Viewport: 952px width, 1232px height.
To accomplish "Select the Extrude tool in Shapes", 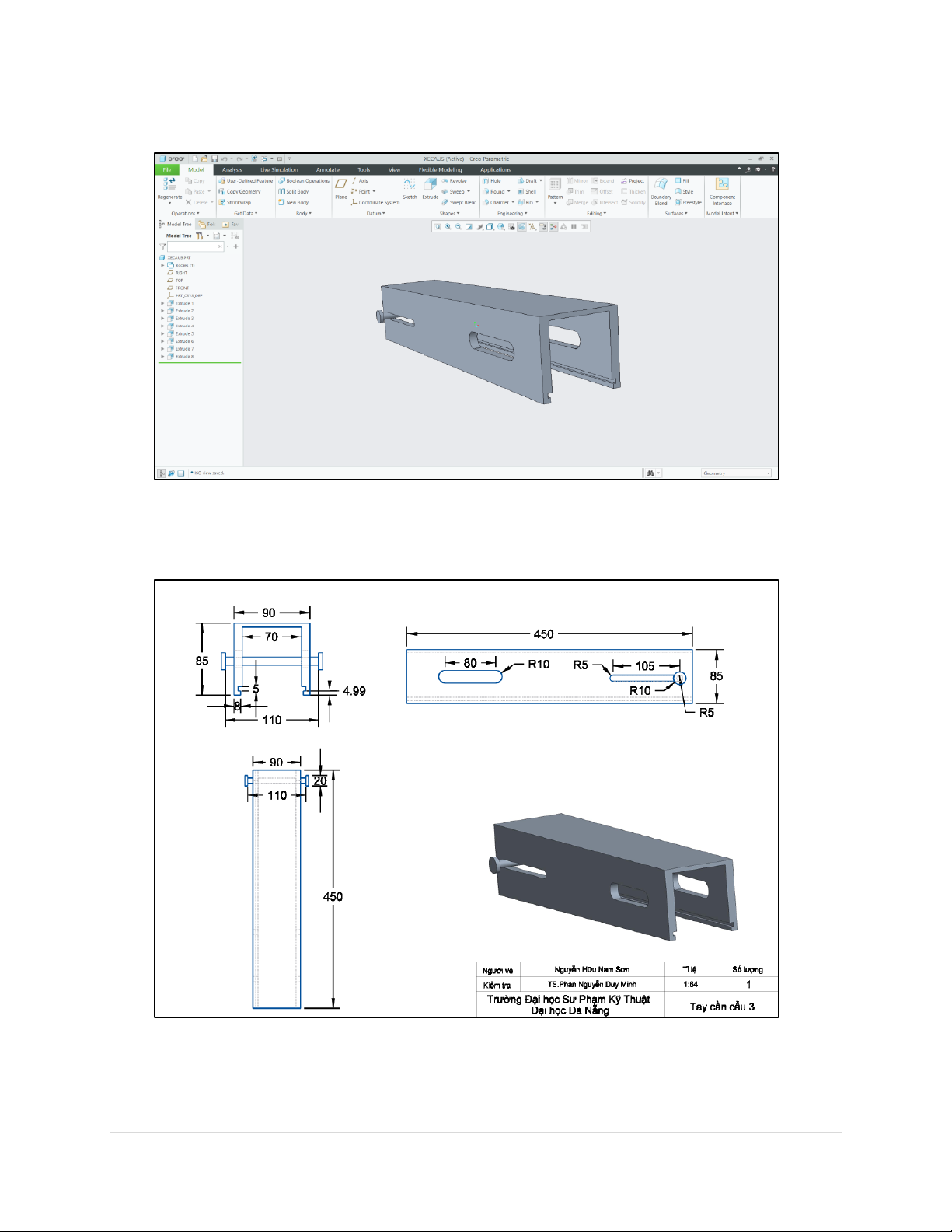I will (x=430, y=187).
